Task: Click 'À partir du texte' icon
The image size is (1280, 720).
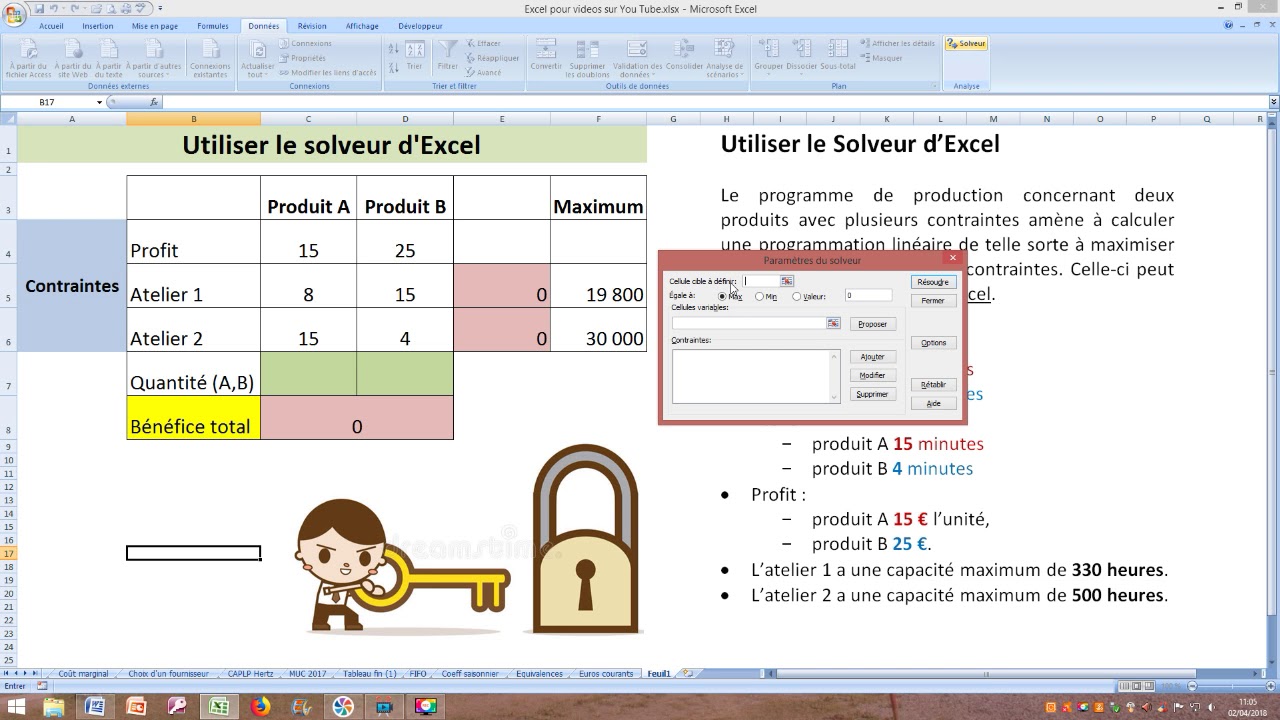Action: point(108,58)
